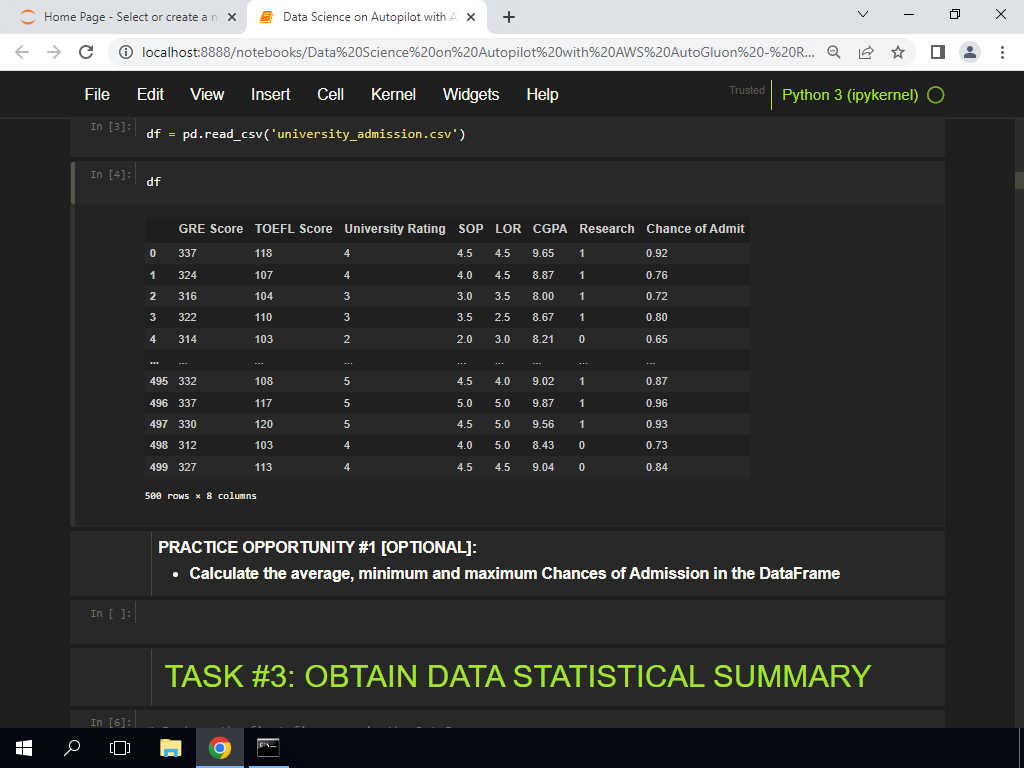Click the Chance of Admit column header

pos(695,229)
